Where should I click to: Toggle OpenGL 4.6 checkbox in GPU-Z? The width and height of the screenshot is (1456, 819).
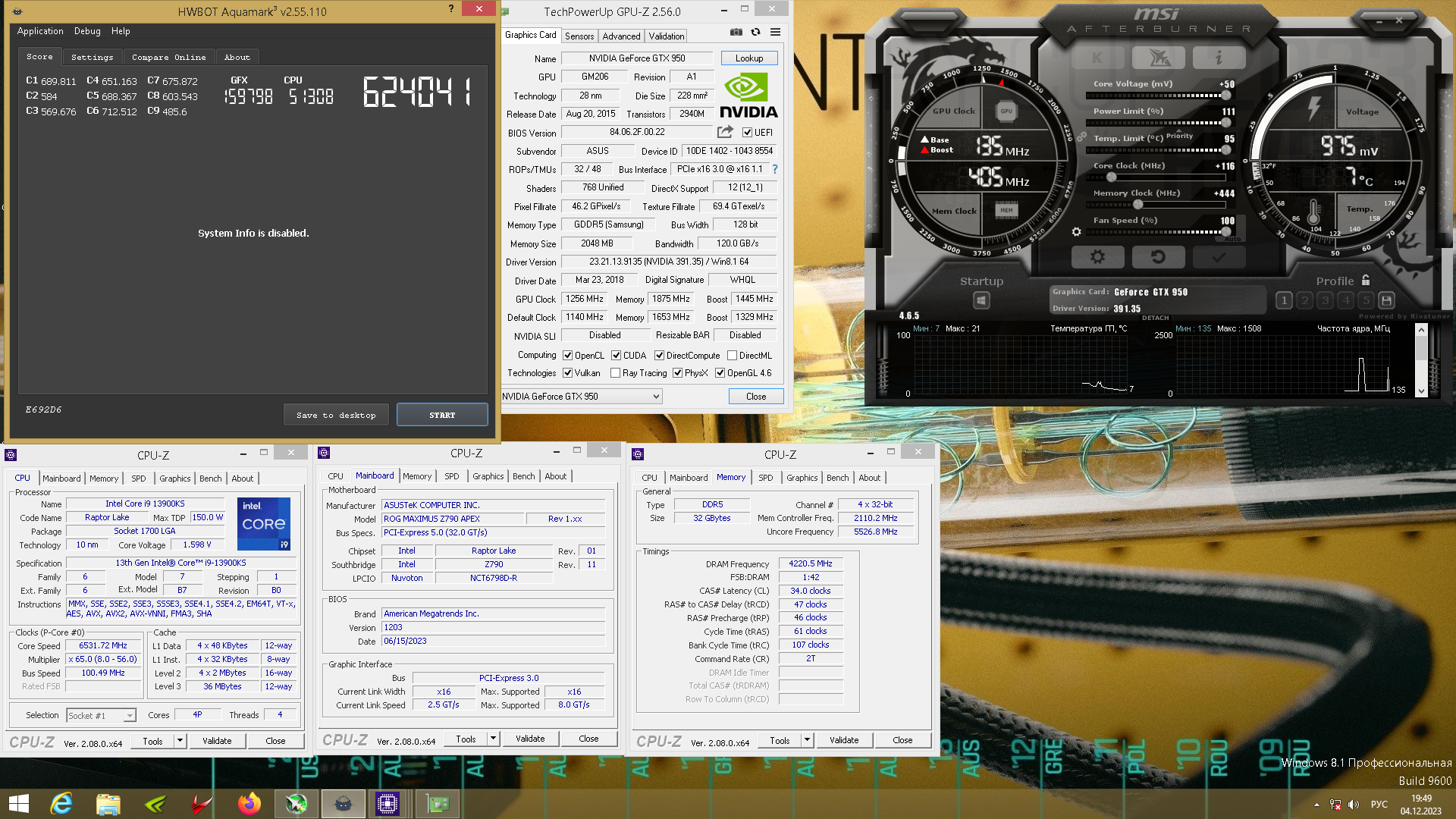pos(720,373)
